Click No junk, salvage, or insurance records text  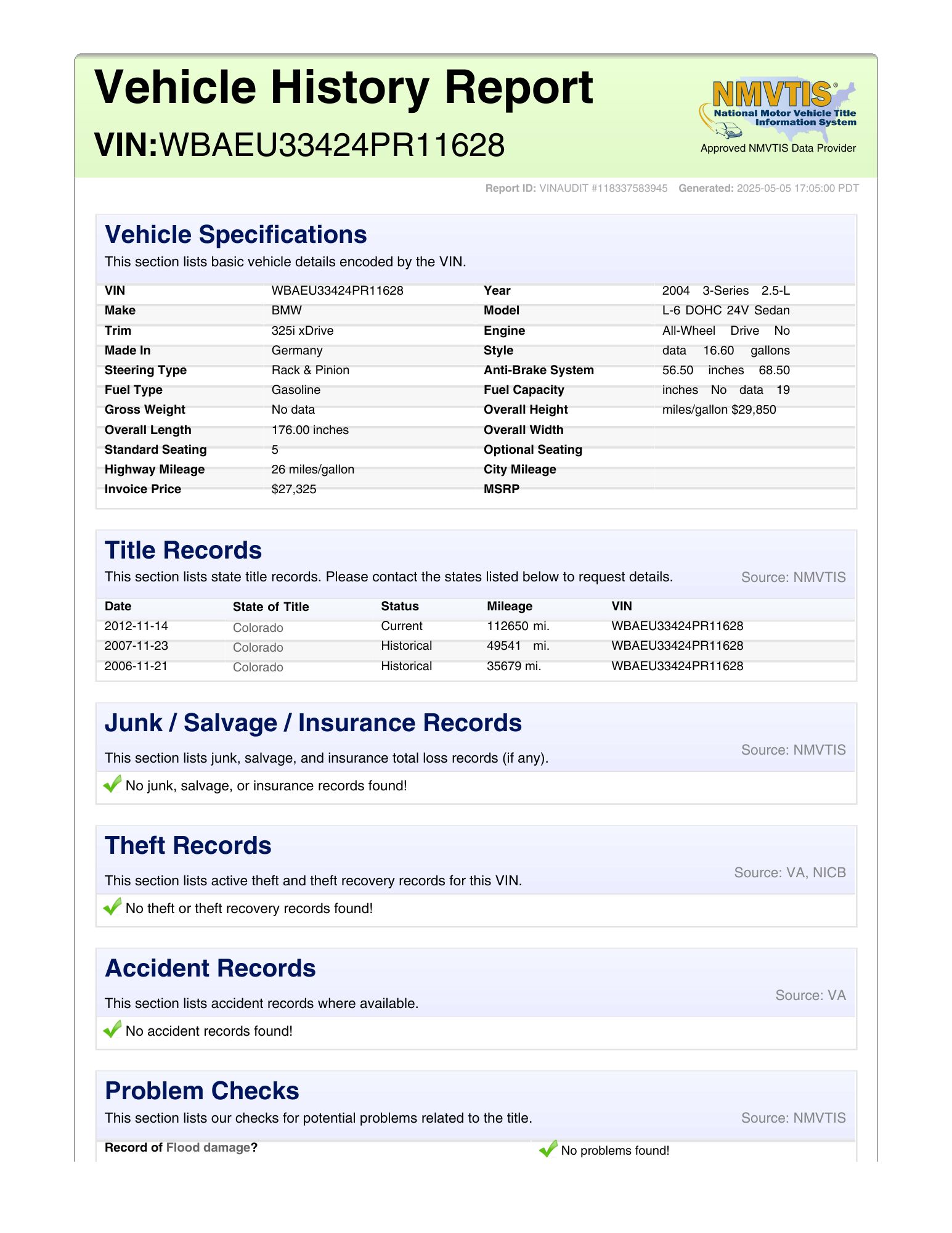tap(266, 785)
